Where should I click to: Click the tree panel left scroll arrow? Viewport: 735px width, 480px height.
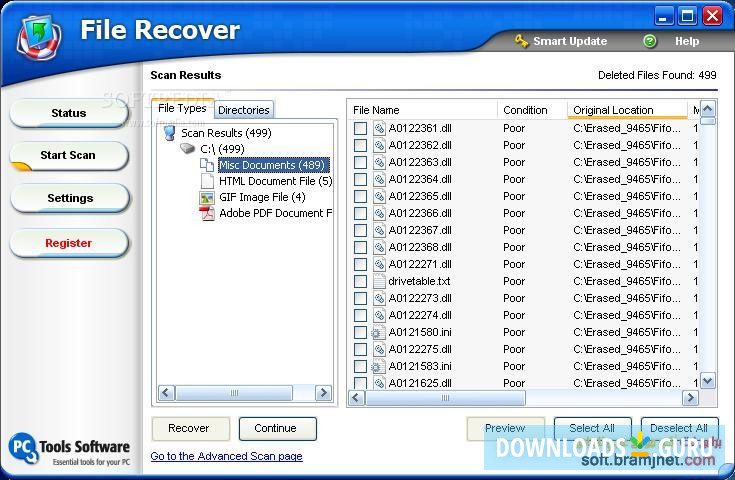(x=166, y=393)
